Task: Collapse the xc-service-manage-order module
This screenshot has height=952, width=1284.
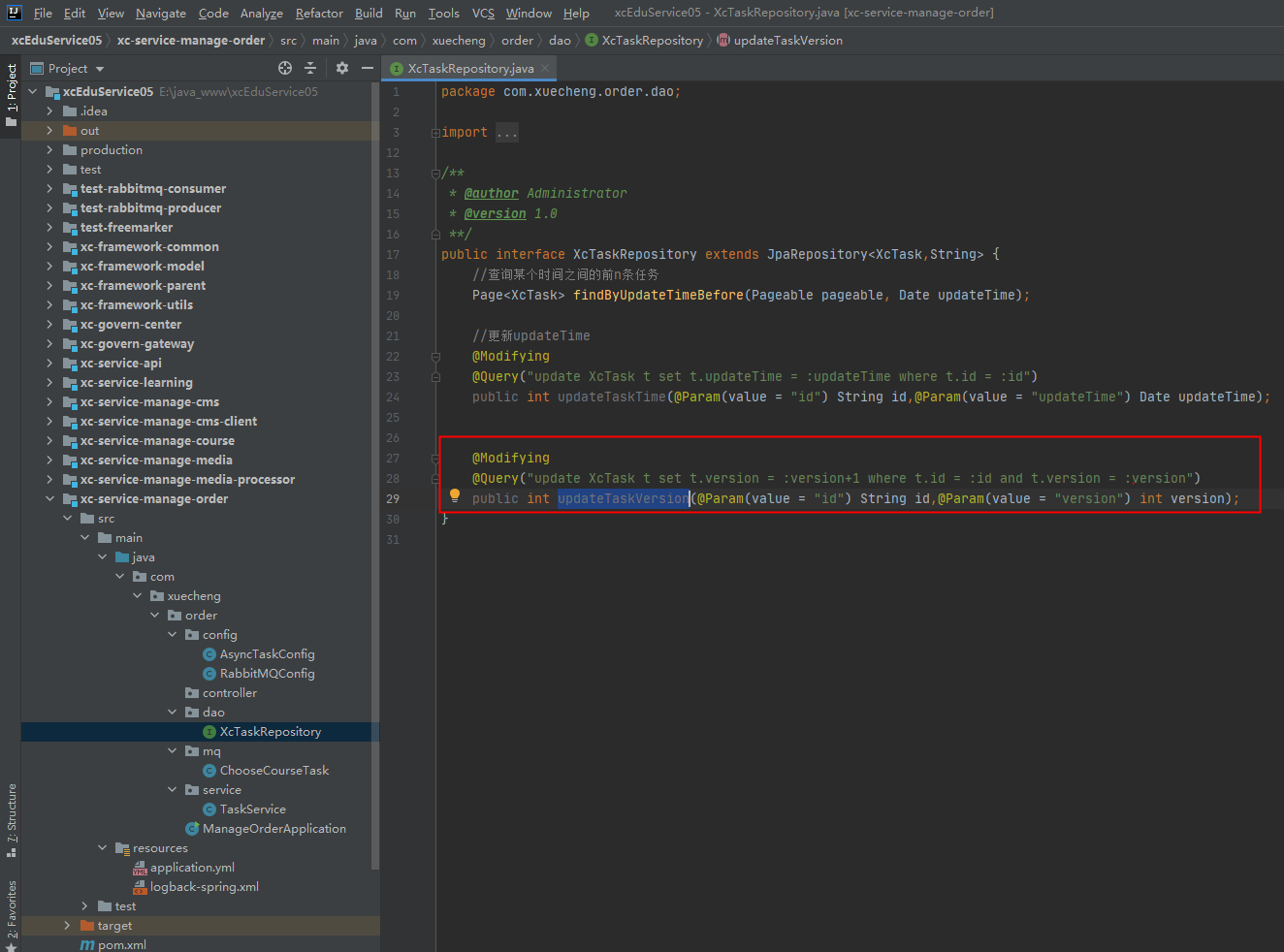Action: tap(49, 499)
